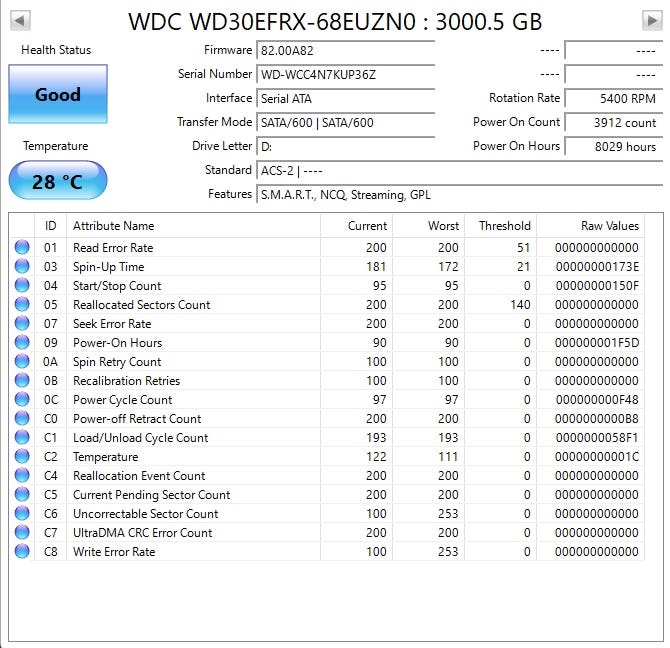Screen dimensions: 670x648
Task: Select Reallocation Event Count attribute name
Action: (x=139, y=476)
